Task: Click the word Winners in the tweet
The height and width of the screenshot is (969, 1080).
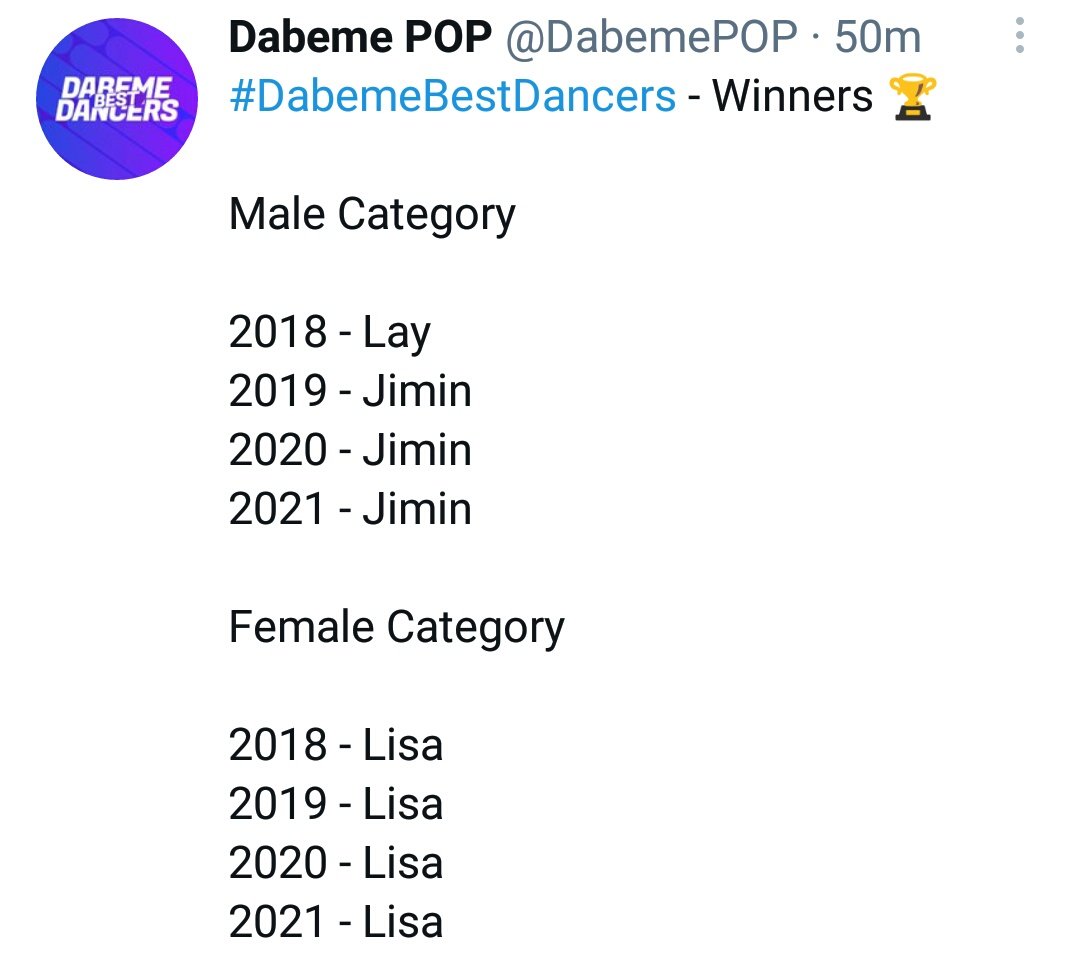Action: 792,96
